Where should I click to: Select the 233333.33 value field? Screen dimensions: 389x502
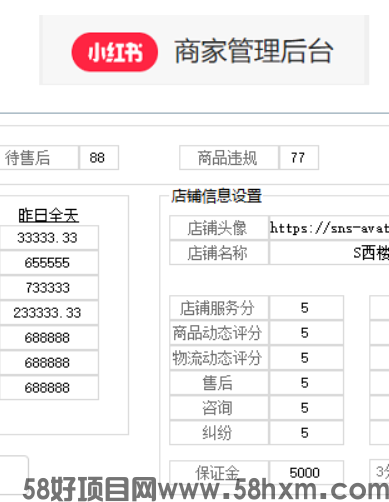coord(49,313)
